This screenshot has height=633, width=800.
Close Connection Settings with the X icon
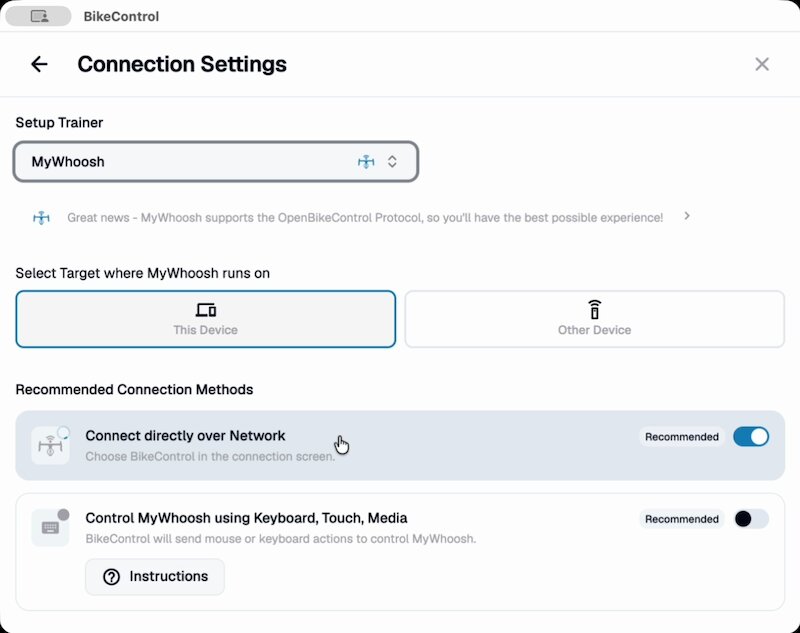click(762, 64)
